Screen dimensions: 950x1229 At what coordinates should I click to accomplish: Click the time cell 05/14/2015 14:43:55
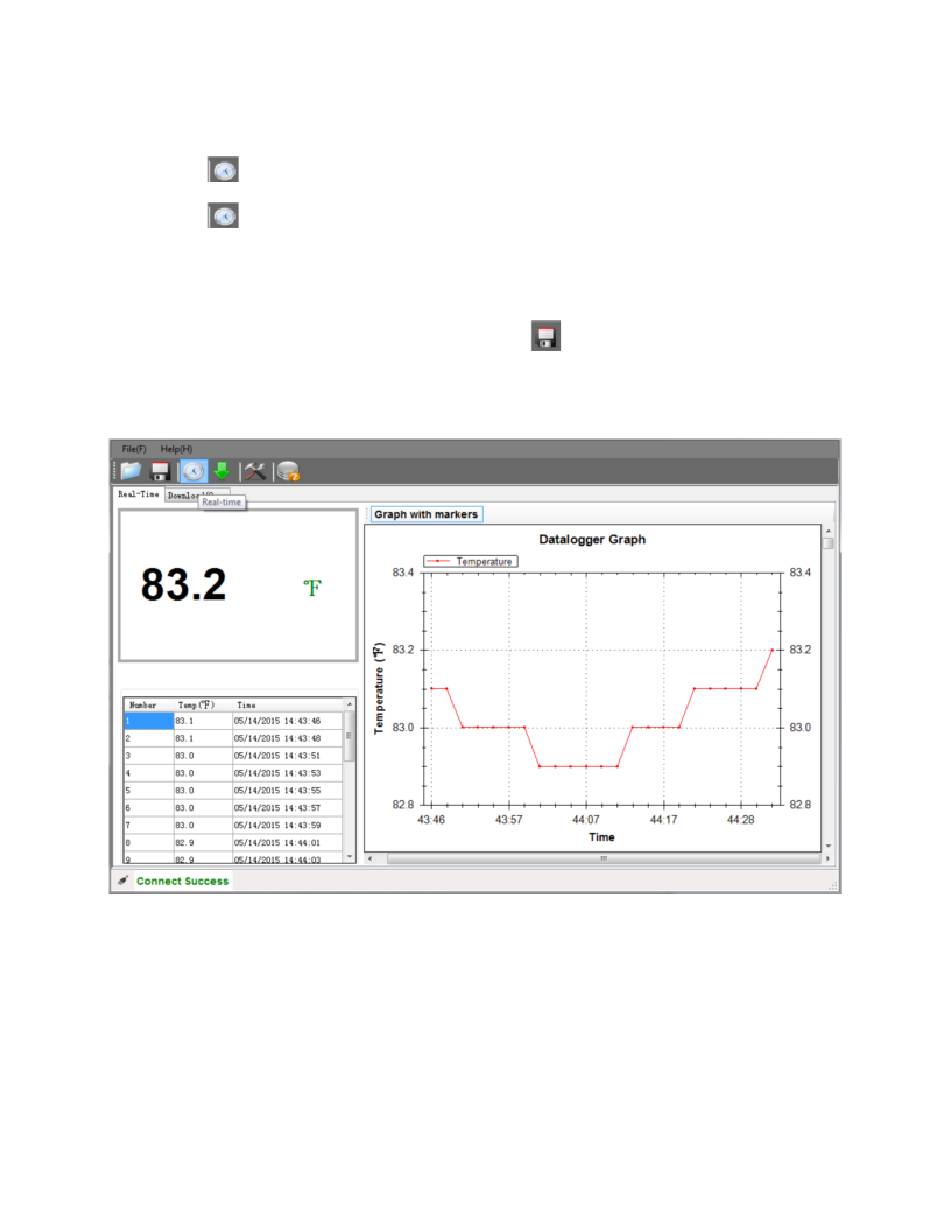click(288, 790)
